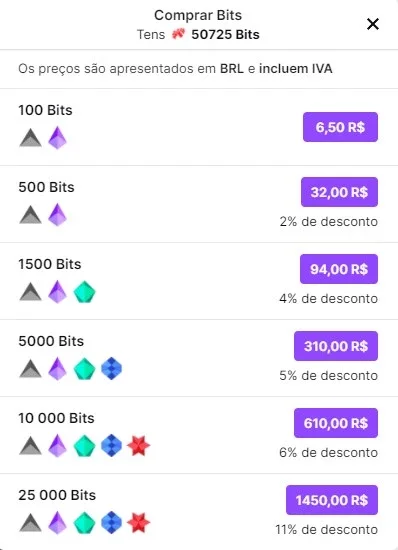Click purple gem under 500 Bits
This screenshot has width=398, height=550.
pos(57,215)
